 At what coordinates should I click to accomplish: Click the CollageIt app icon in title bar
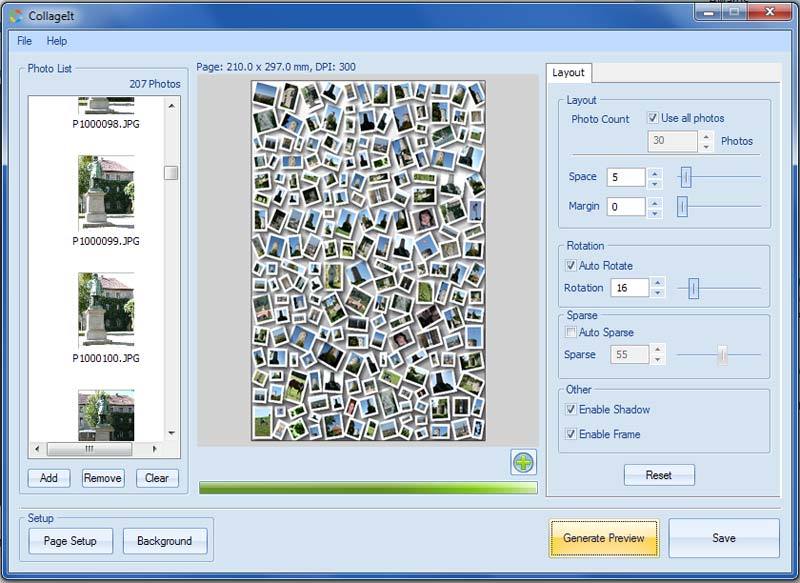(x=16, y=16)
